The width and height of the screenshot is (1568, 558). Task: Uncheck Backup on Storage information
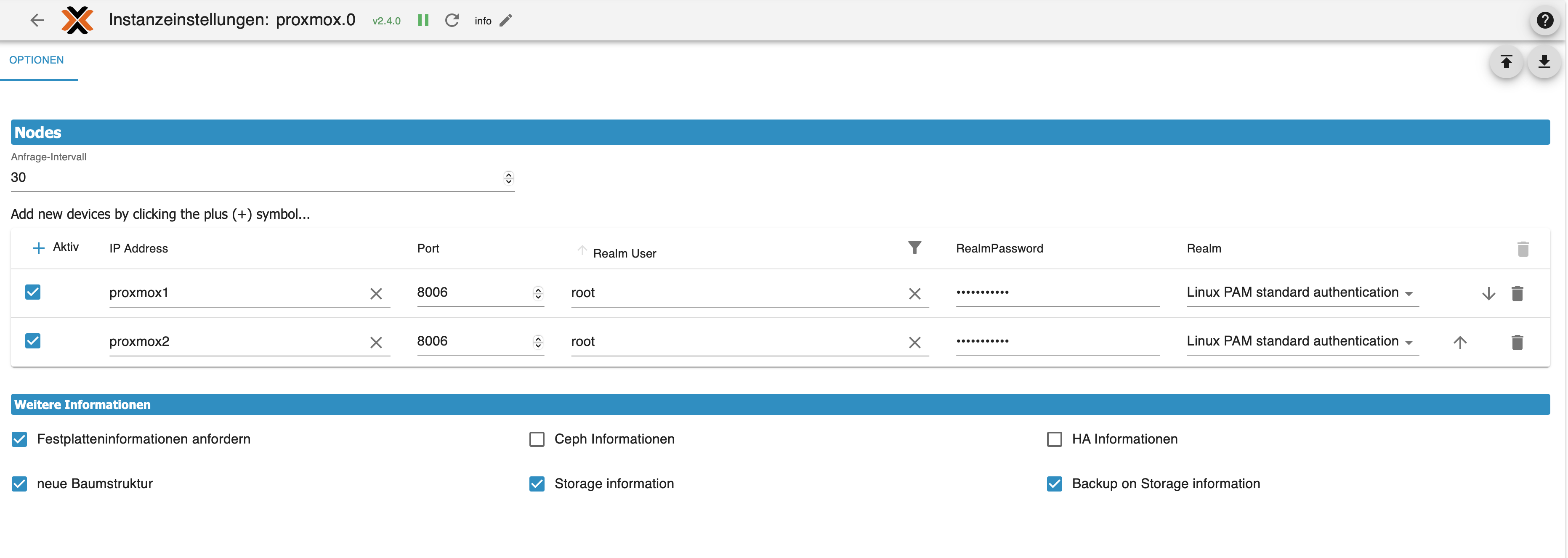(x=1054, y=484)
